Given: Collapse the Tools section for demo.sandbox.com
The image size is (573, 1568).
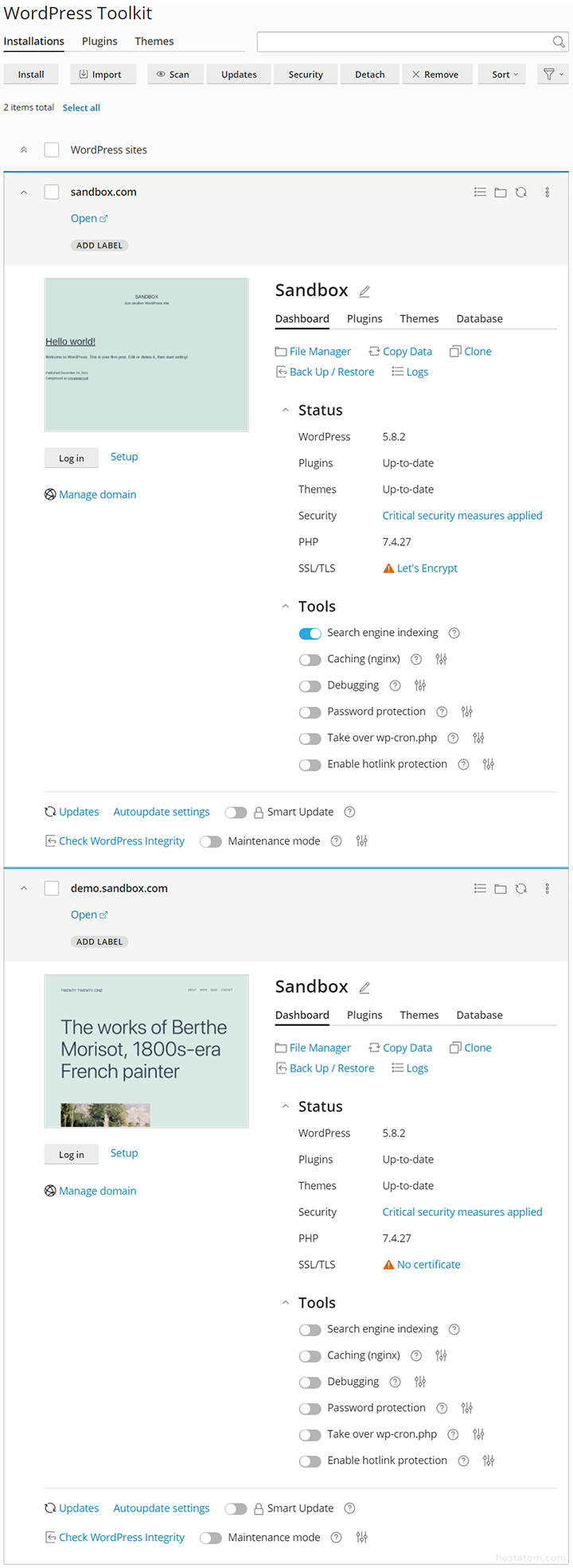Looking at the screenshot, I should coord(286,1303).
